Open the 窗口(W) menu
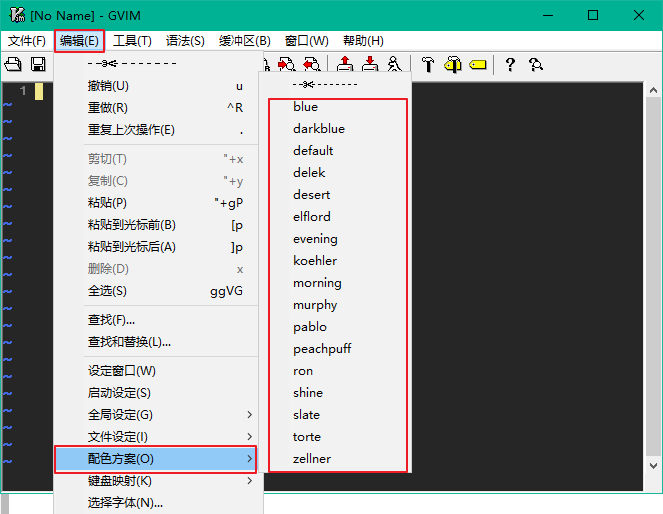The height and width of the screenshot is (514, 663). [x=307, y=41]
